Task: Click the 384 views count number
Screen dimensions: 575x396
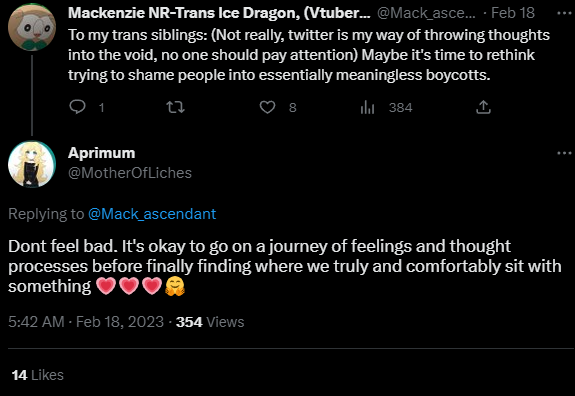Action: pos(400,107)
